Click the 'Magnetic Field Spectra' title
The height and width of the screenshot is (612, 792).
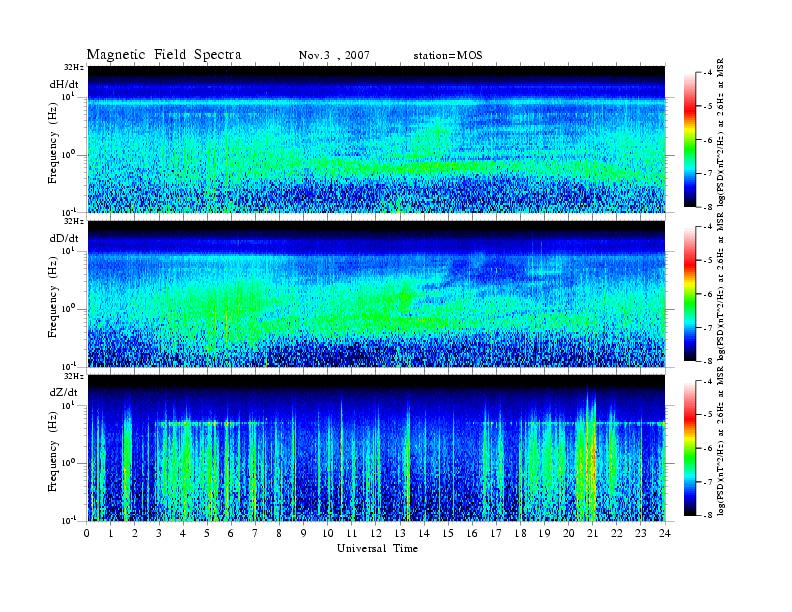pos(164,55)
